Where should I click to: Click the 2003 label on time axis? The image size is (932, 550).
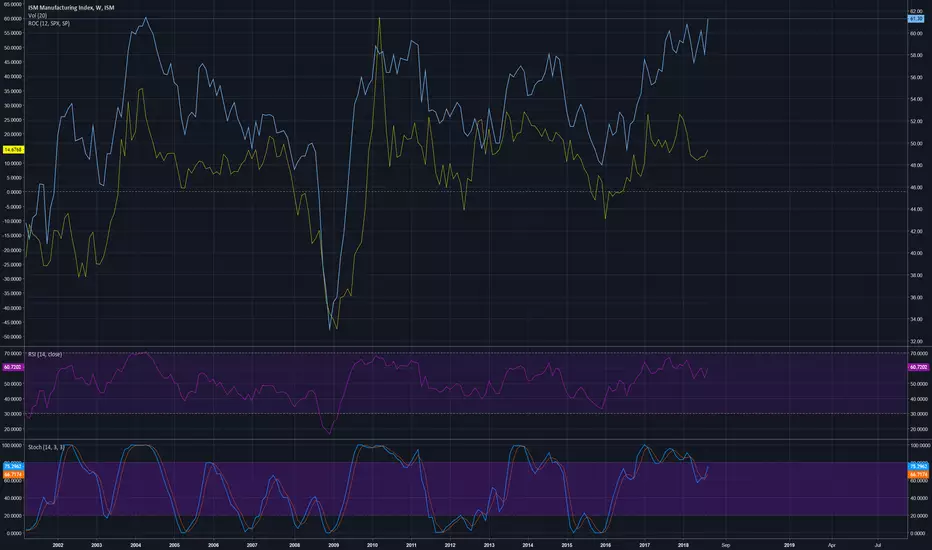[96, 545]
